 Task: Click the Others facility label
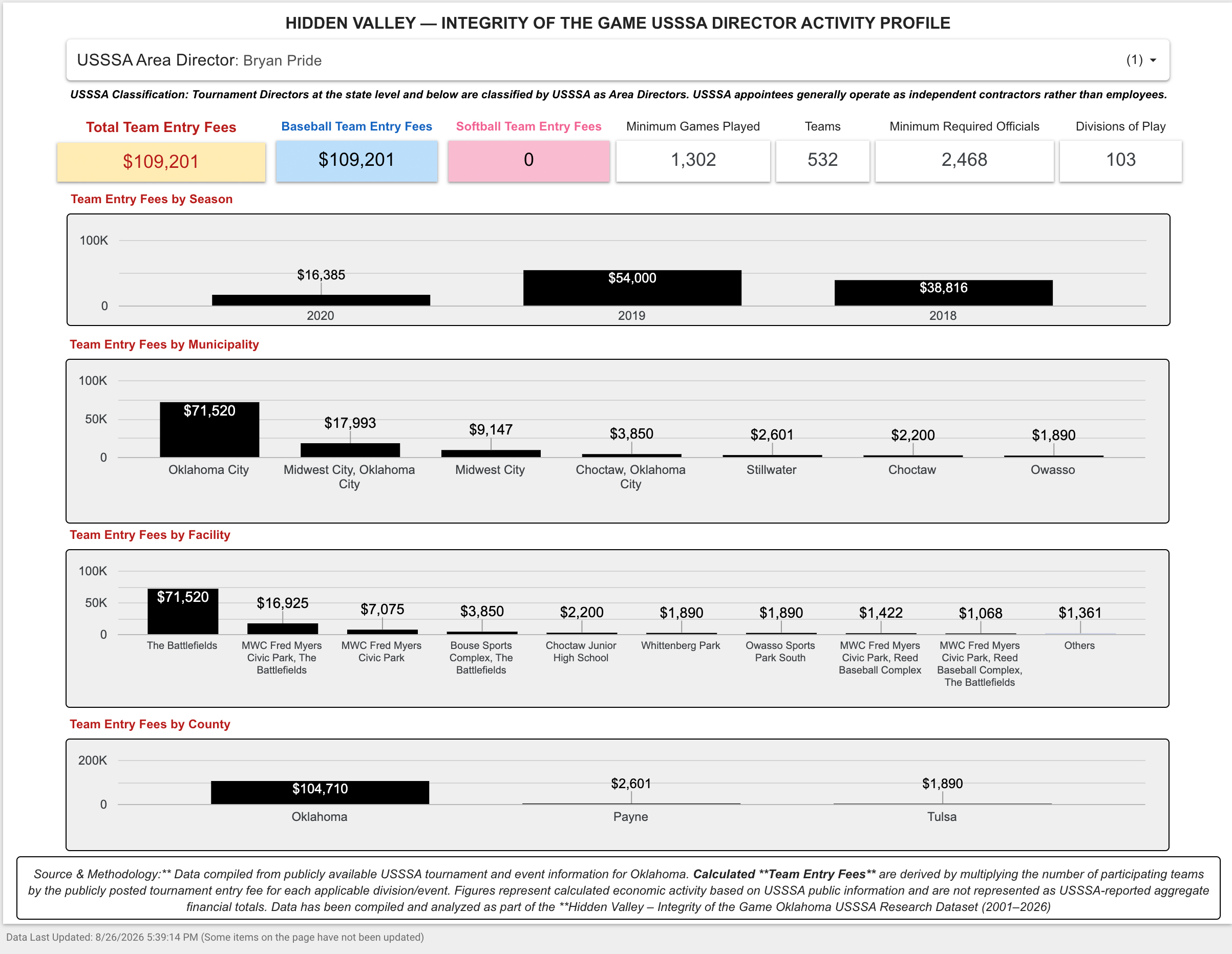1080,645
